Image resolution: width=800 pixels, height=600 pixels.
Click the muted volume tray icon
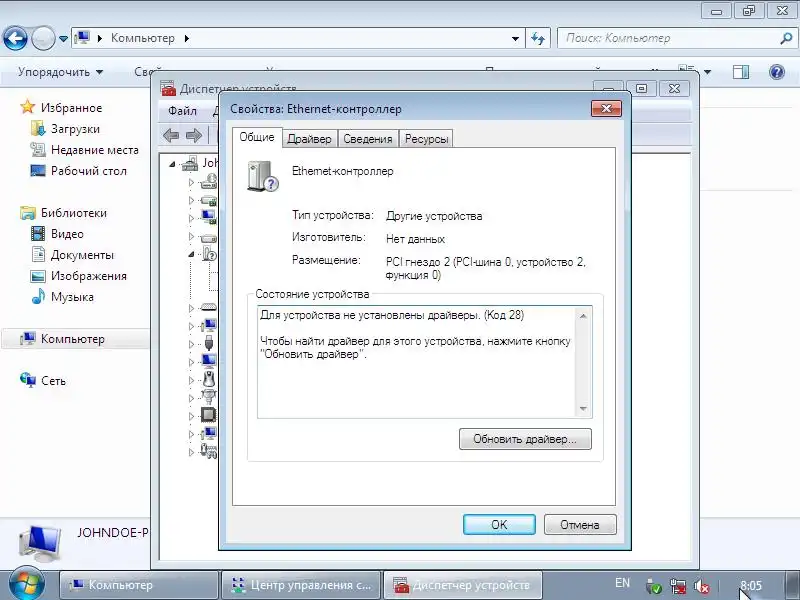pos(702,586)
